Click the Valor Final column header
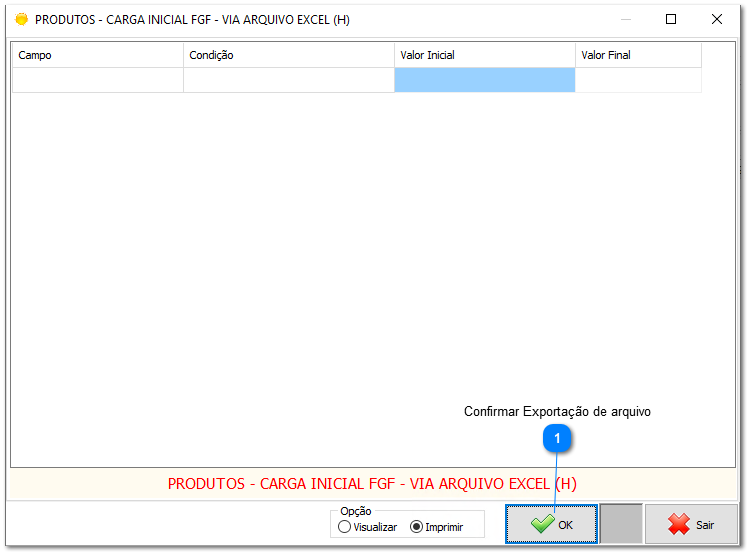The width and height of the screenshot is (750, 555). point(638,55)
